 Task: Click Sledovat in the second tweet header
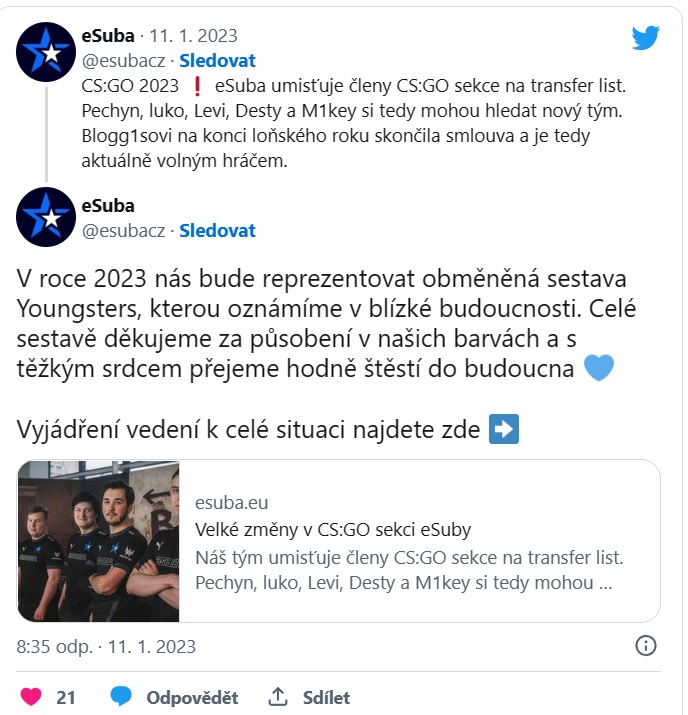click(217, 231)
